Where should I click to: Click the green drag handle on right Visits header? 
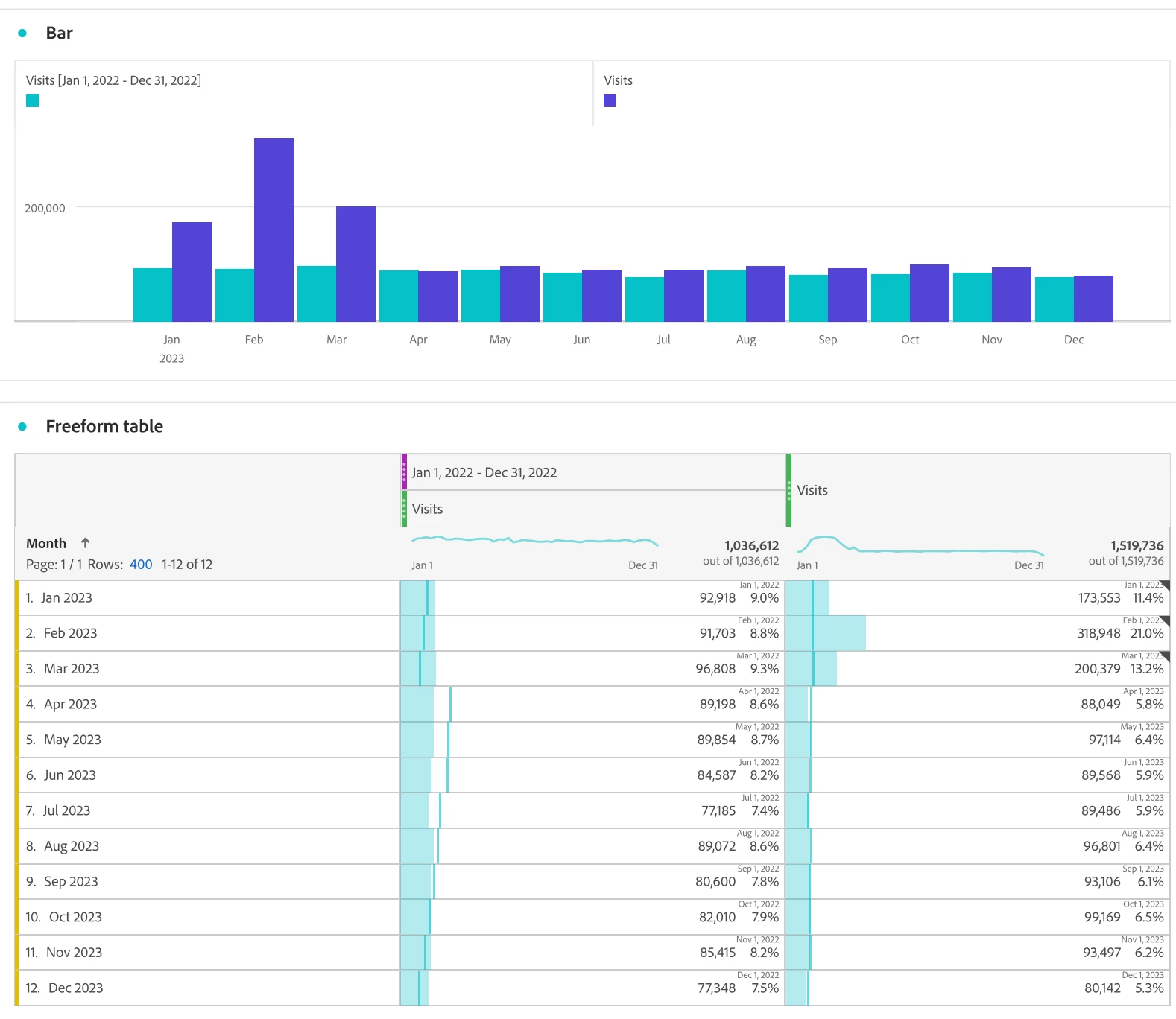pos(788,490)
